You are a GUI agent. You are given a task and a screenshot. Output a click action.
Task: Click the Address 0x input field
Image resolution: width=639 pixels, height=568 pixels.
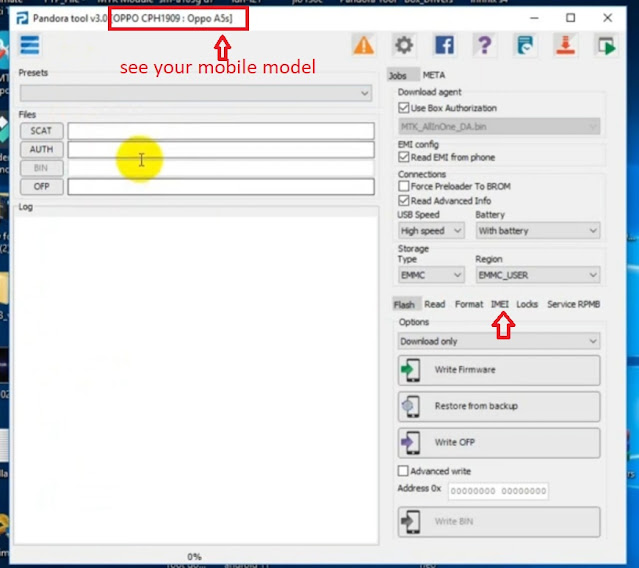(498, 491)
